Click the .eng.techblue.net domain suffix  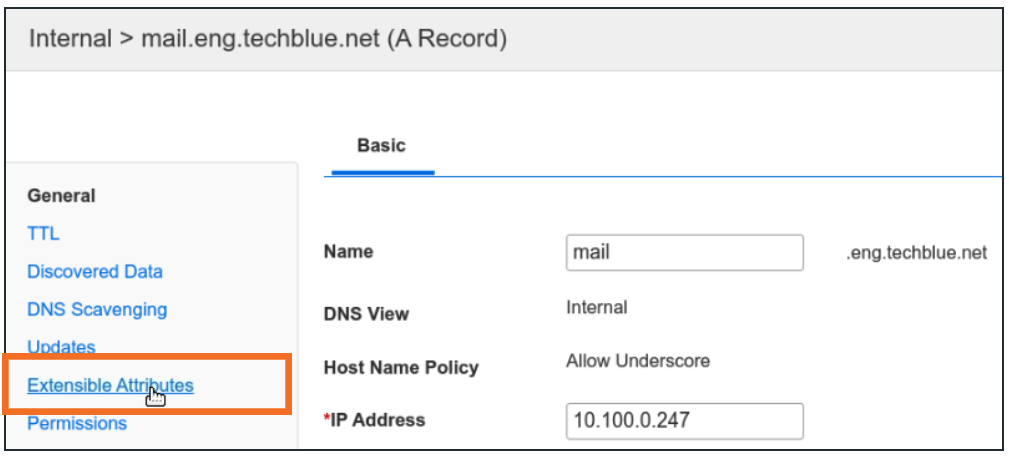click(x=916, y=254)
